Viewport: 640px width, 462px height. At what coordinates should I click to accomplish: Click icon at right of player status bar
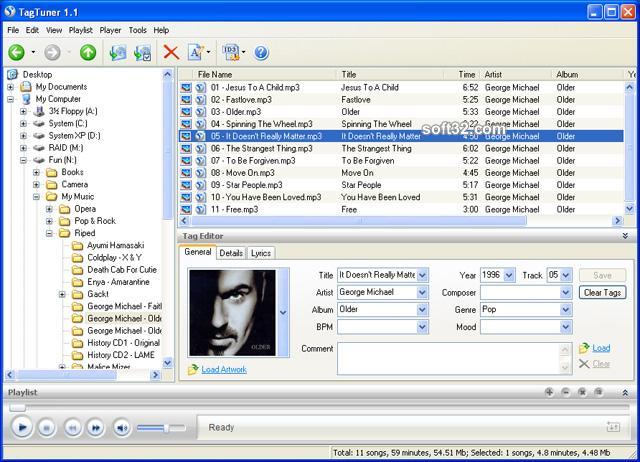tap(613, 427)
